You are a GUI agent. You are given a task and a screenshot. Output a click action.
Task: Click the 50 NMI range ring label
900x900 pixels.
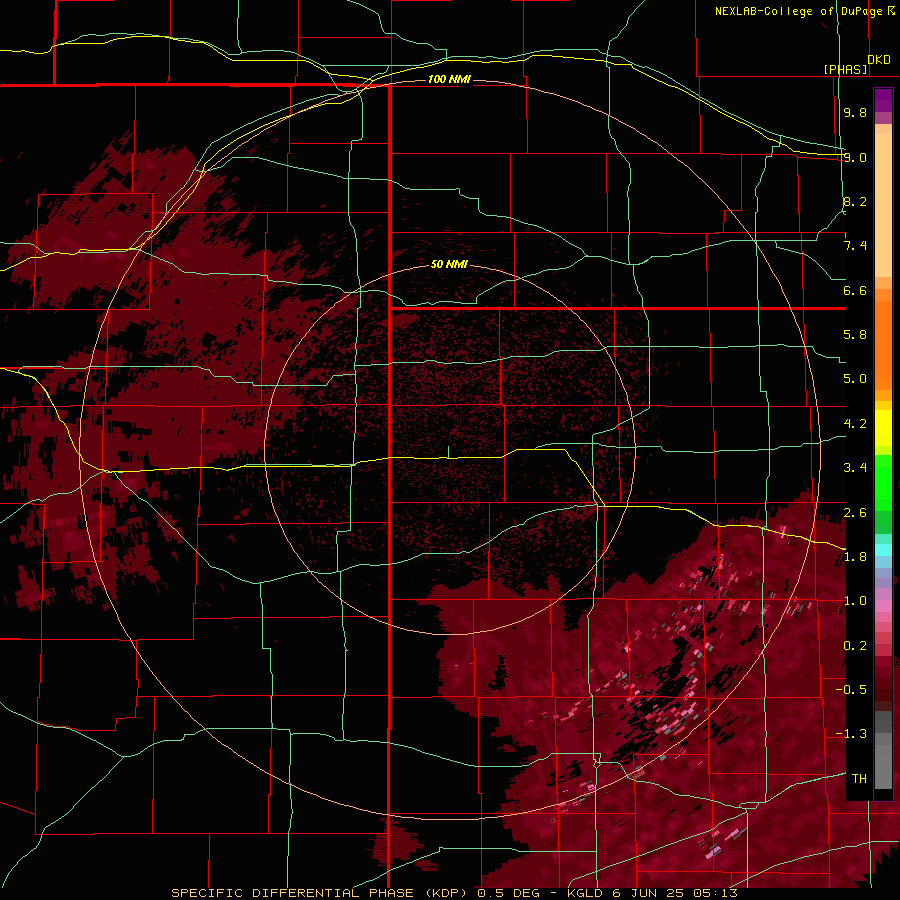click(449, 264)
